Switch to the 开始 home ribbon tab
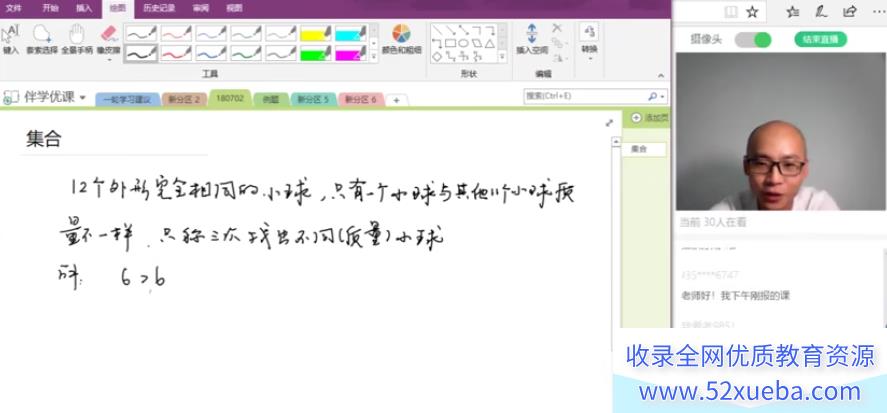 pyautogui.click(x=50, y=8)
